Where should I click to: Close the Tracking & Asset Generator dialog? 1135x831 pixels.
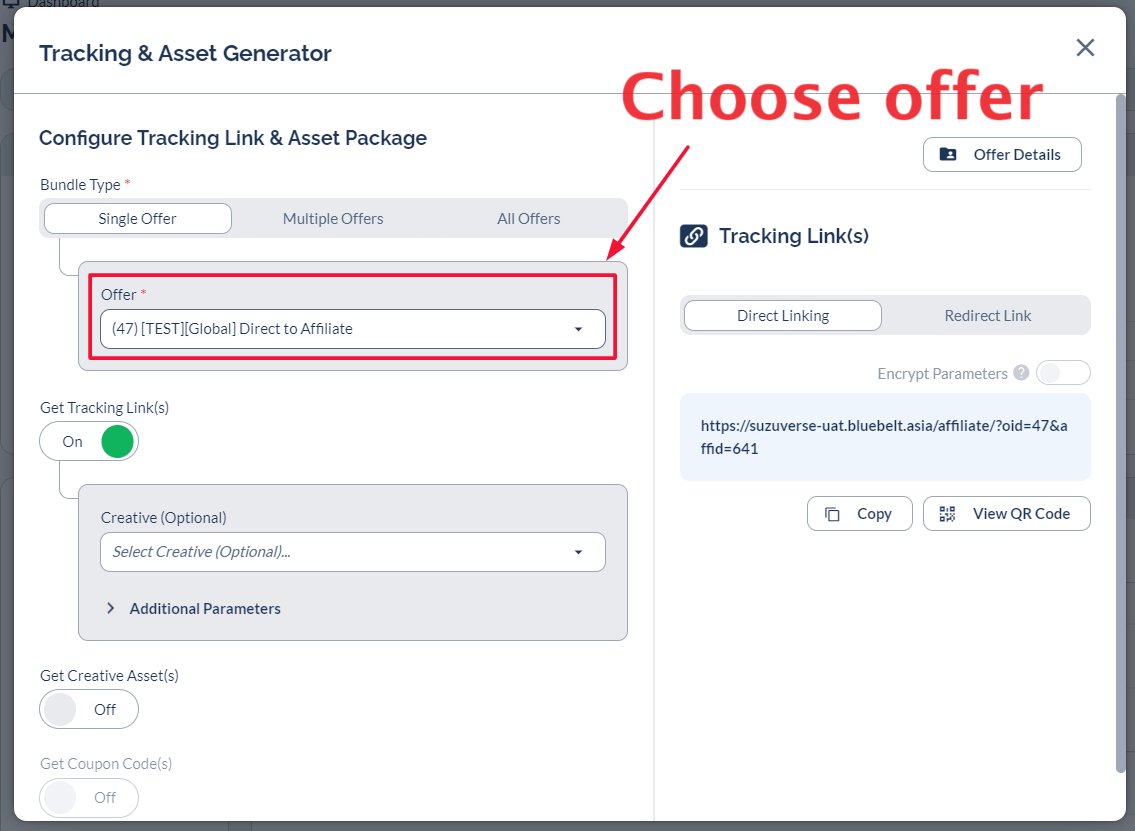point(1085,48)
